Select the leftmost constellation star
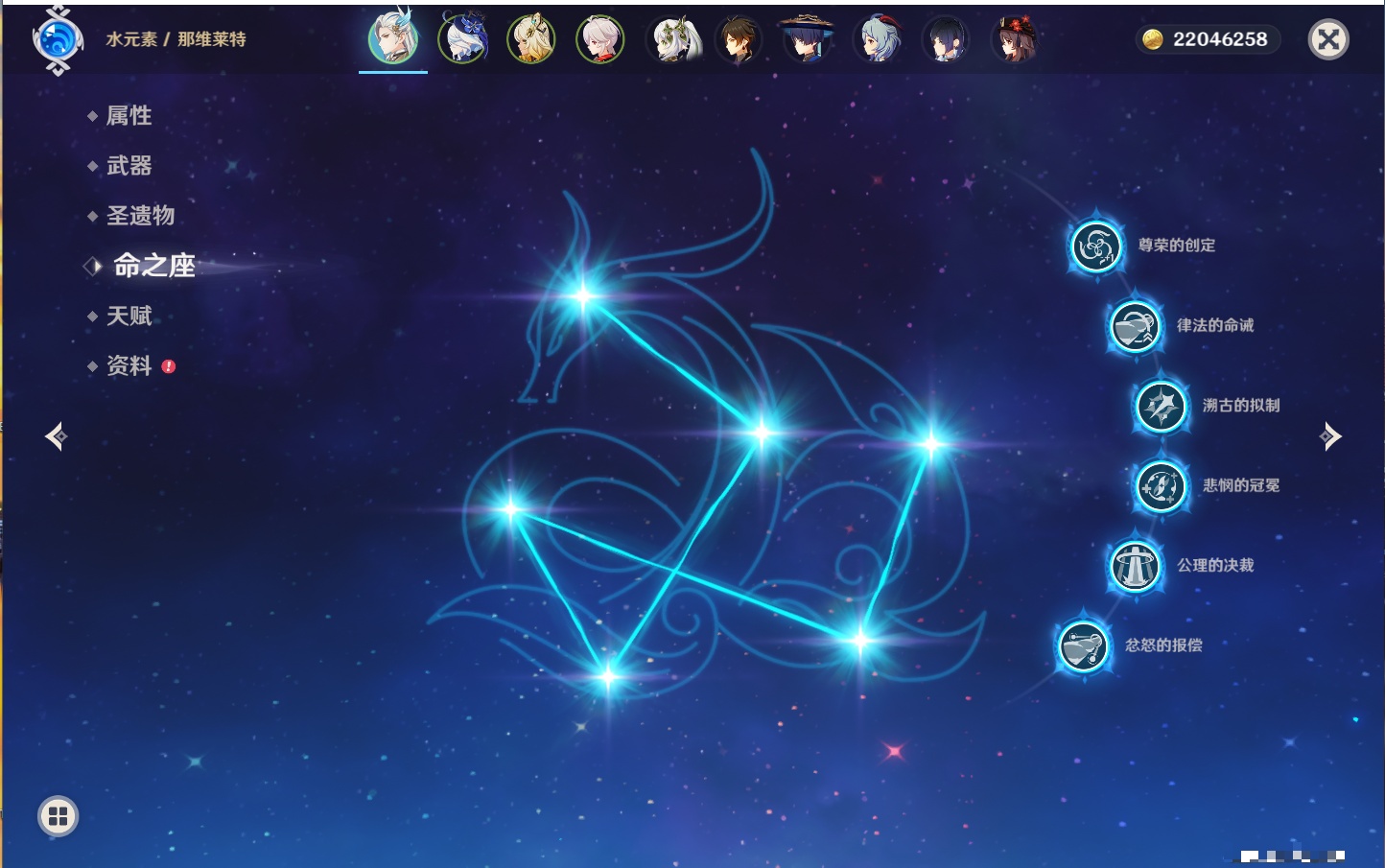 point(510,509)
